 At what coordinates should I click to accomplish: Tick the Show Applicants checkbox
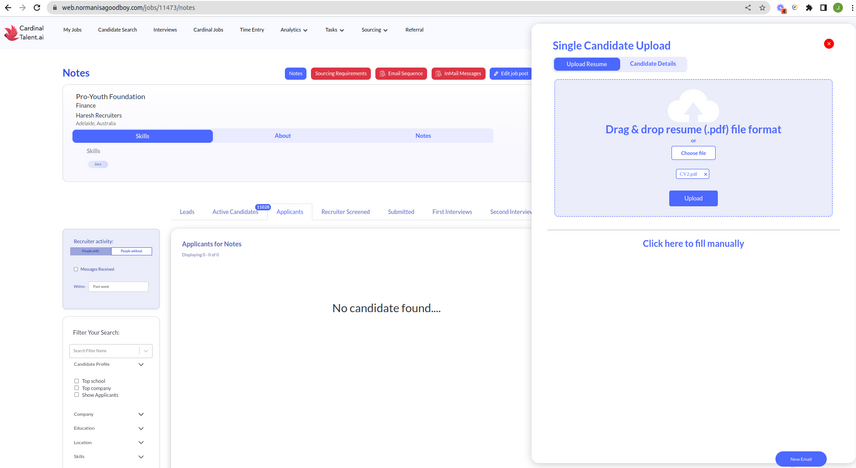pyautogui.click(x=76, y=395)
